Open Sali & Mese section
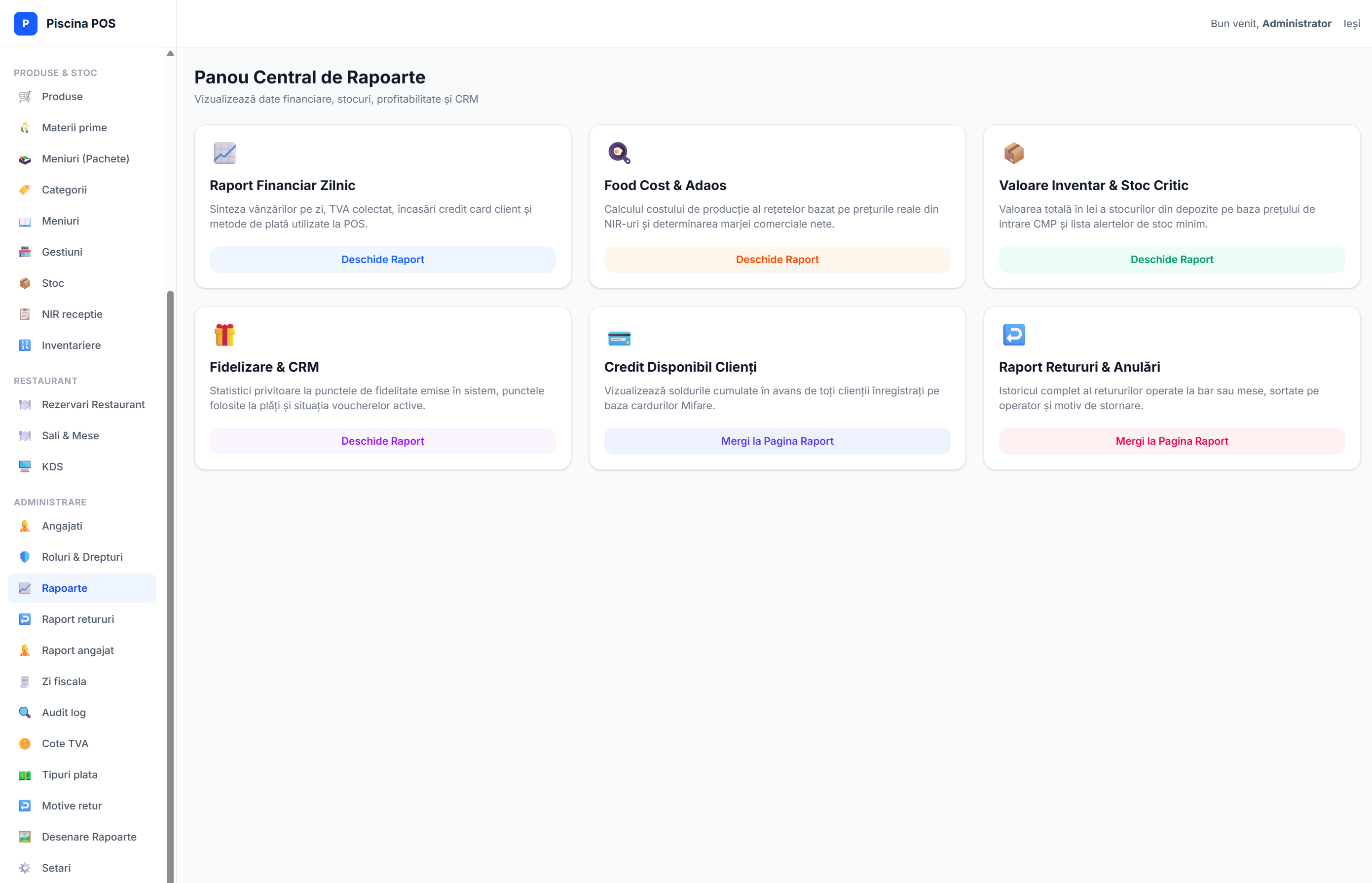This screenshot has height=883, width=1372. pos(82,436)
